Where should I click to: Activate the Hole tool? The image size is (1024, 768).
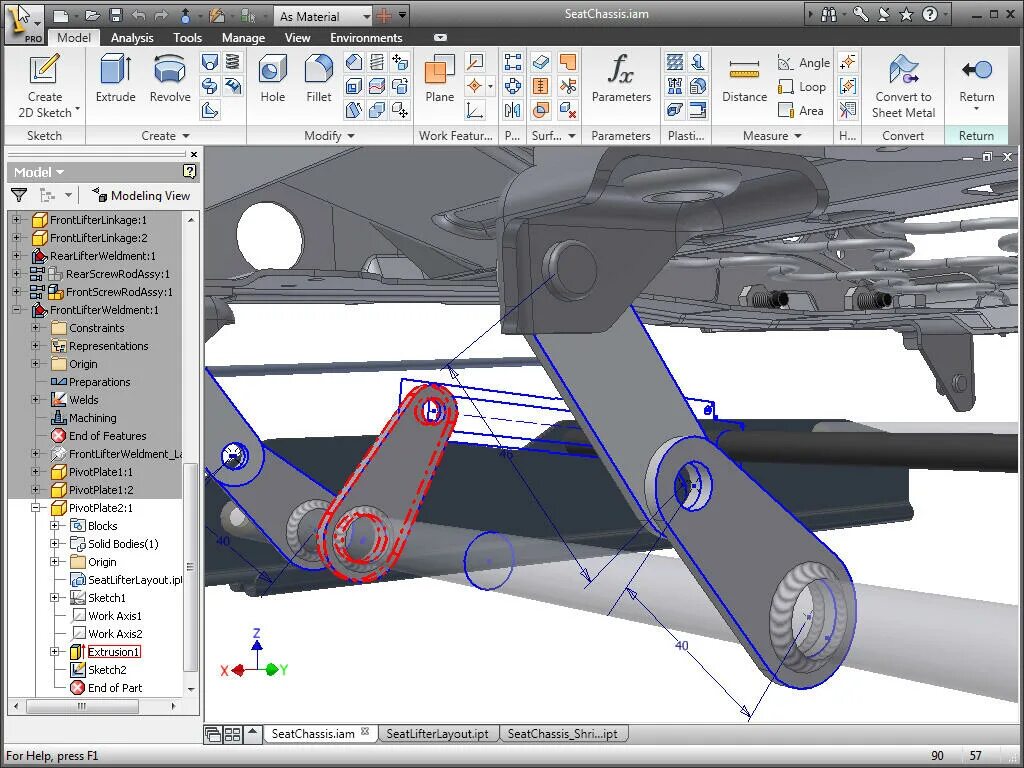pyautogui.click(x=272, y=78)
